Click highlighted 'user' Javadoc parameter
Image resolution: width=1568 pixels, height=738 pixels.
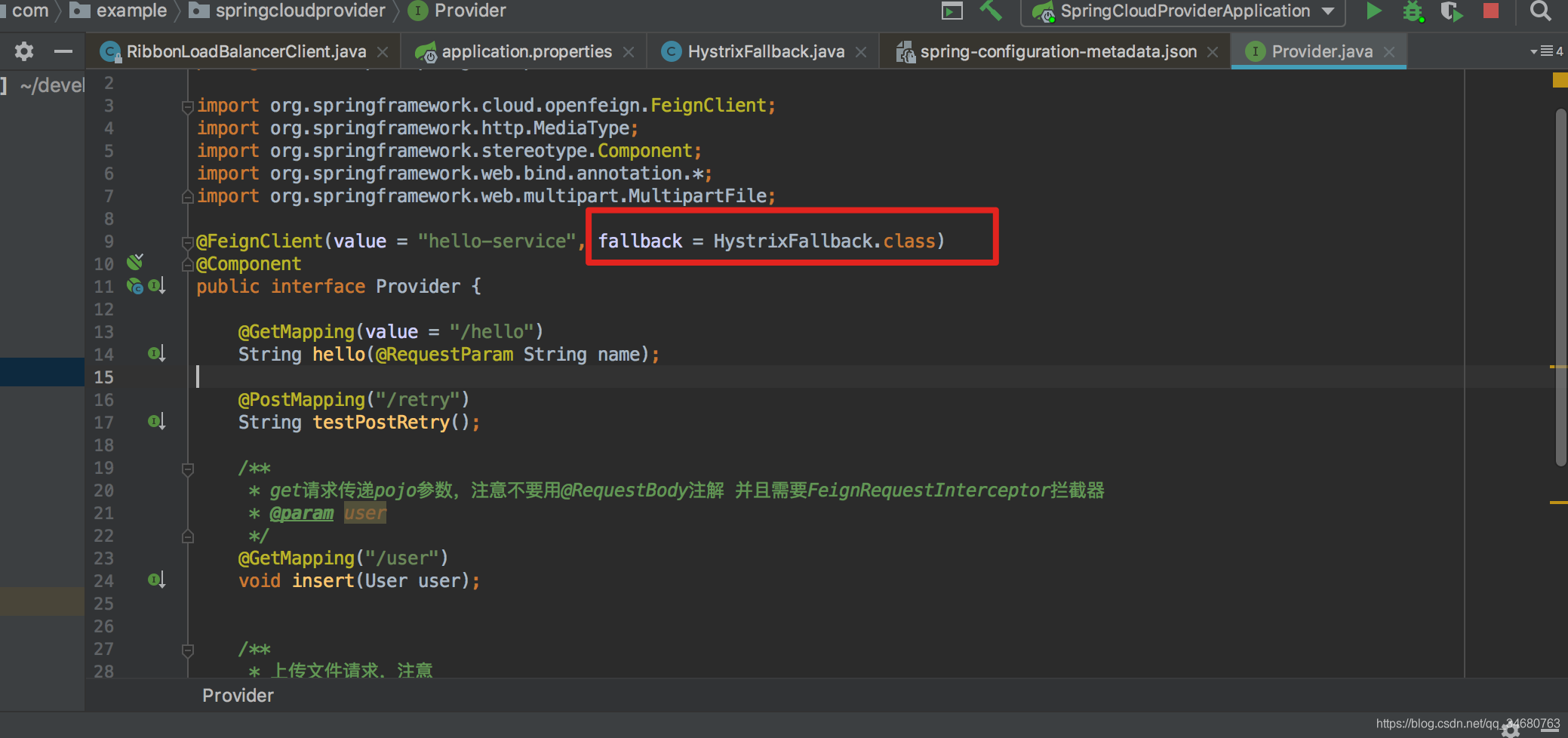click(x=365, y=513)
